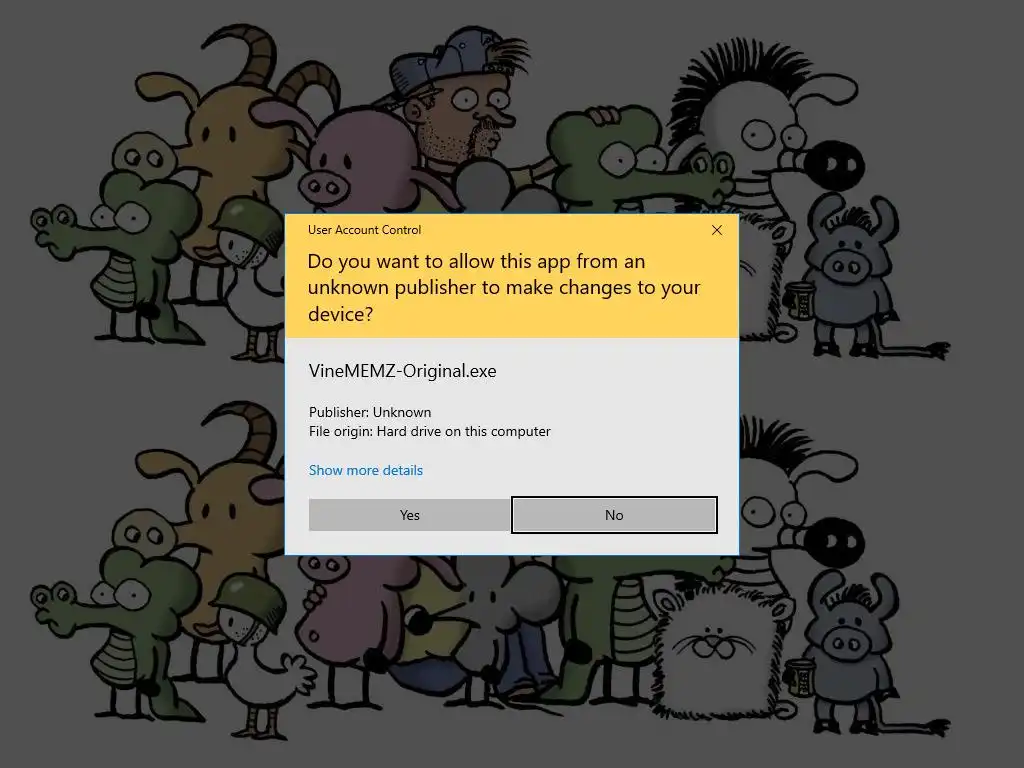1024x768 pixels.
Task: Click the User Account Control title text
Action: tap(364, 230)
